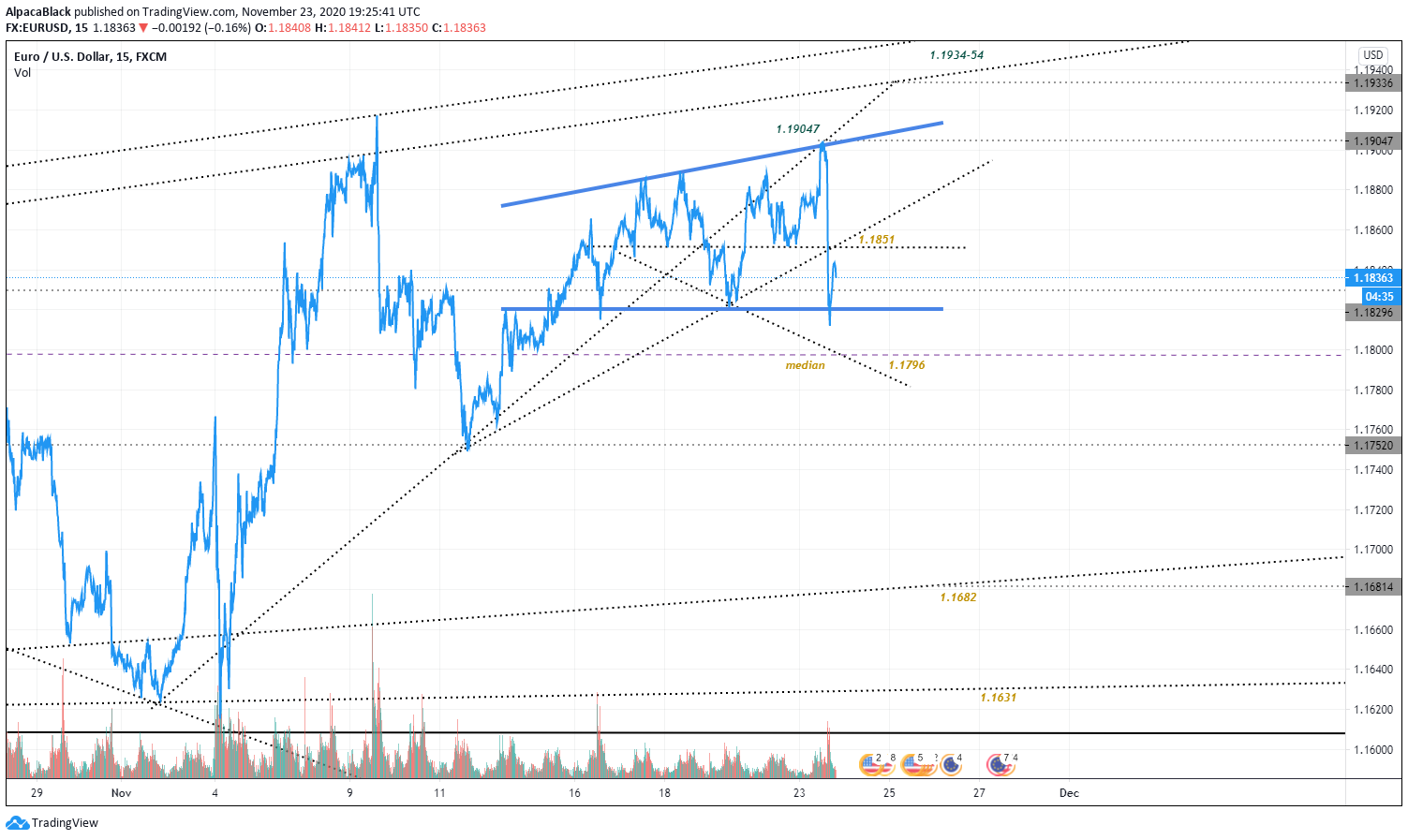Click the TradingView cloud logo icon
The image size is (1408, 840).
coord(17,823)
